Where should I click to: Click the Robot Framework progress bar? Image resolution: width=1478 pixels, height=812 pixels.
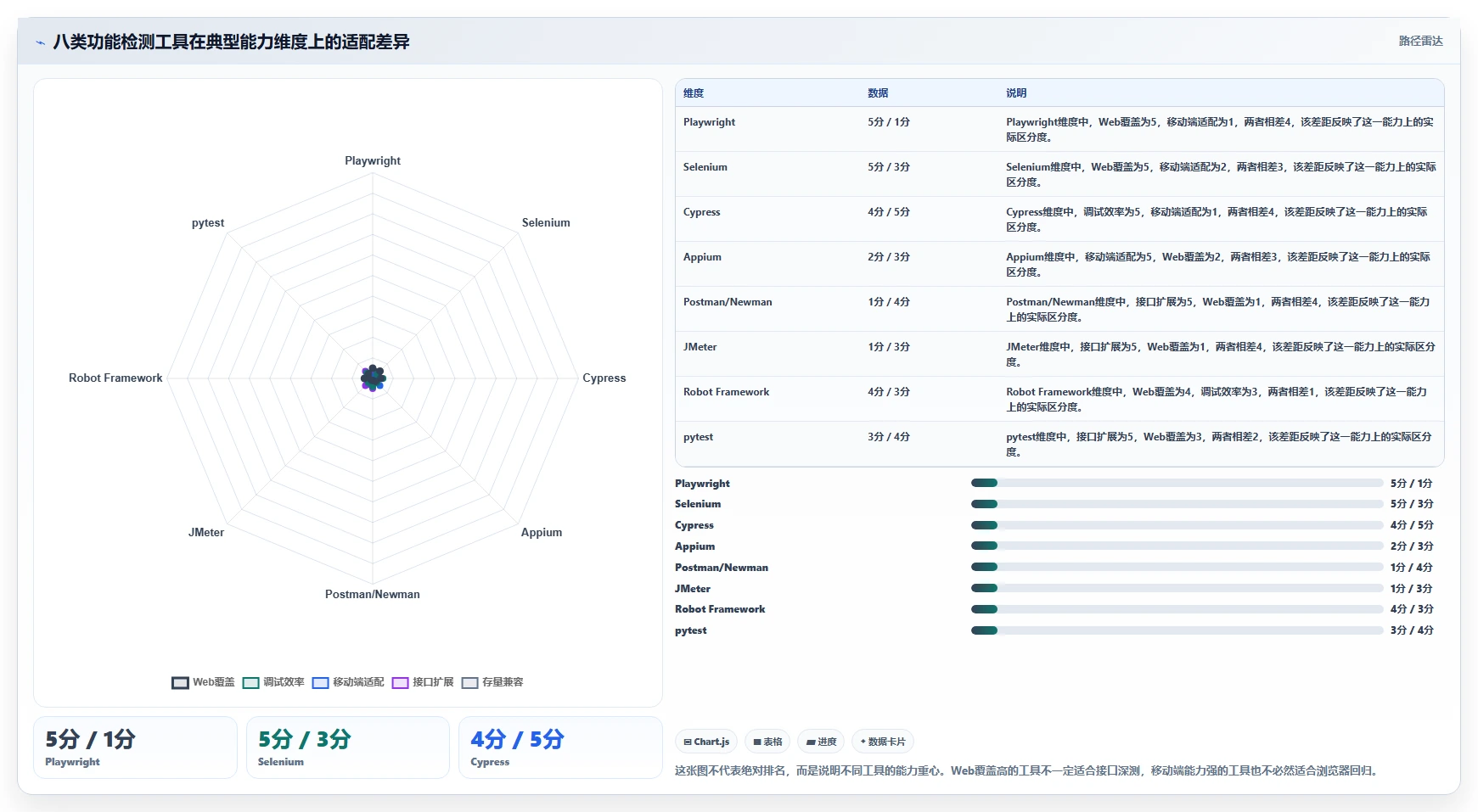coord(1177,609)
